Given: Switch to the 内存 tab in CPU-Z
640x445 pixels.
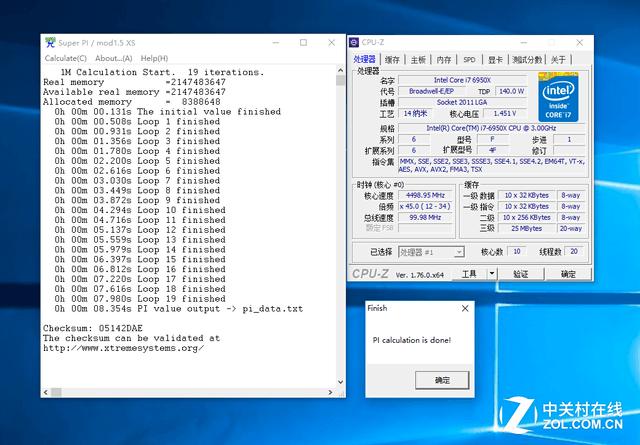Looking at the screenshot, I should (444, 60).
